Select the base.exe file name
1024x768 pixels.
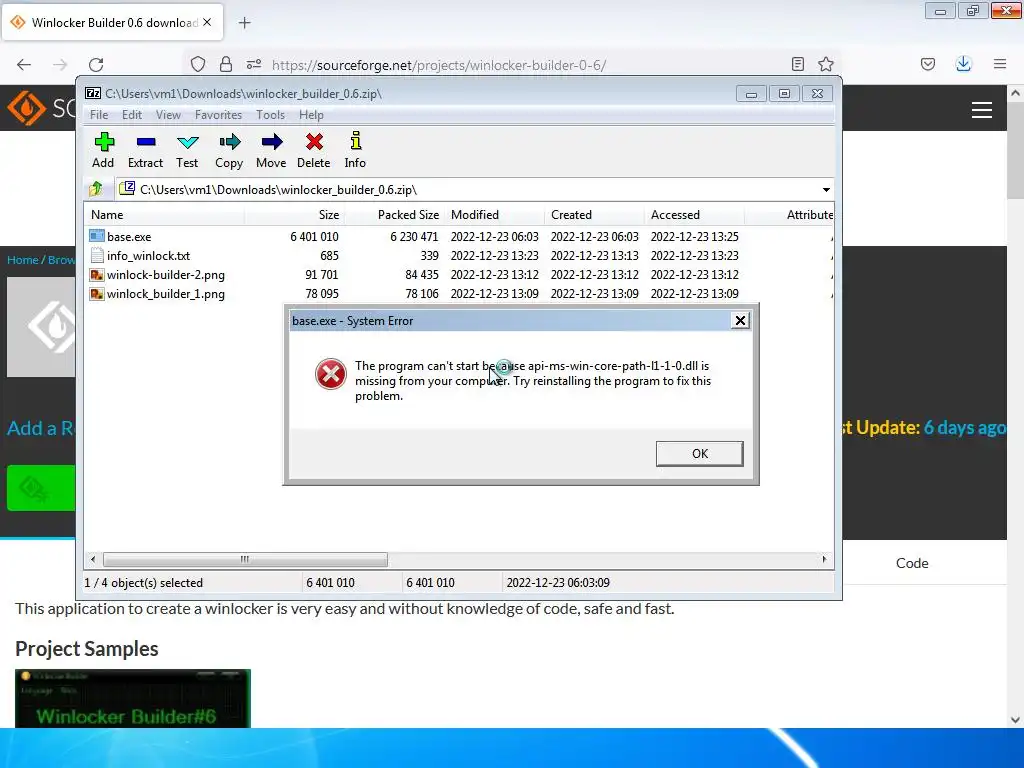(x=129, y=237)
